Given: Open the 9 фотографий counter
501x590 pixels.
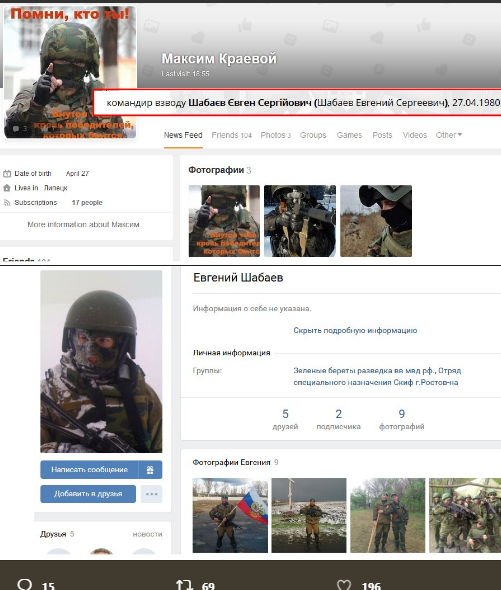Looking at the screenshot, I should tap(402, 419).
